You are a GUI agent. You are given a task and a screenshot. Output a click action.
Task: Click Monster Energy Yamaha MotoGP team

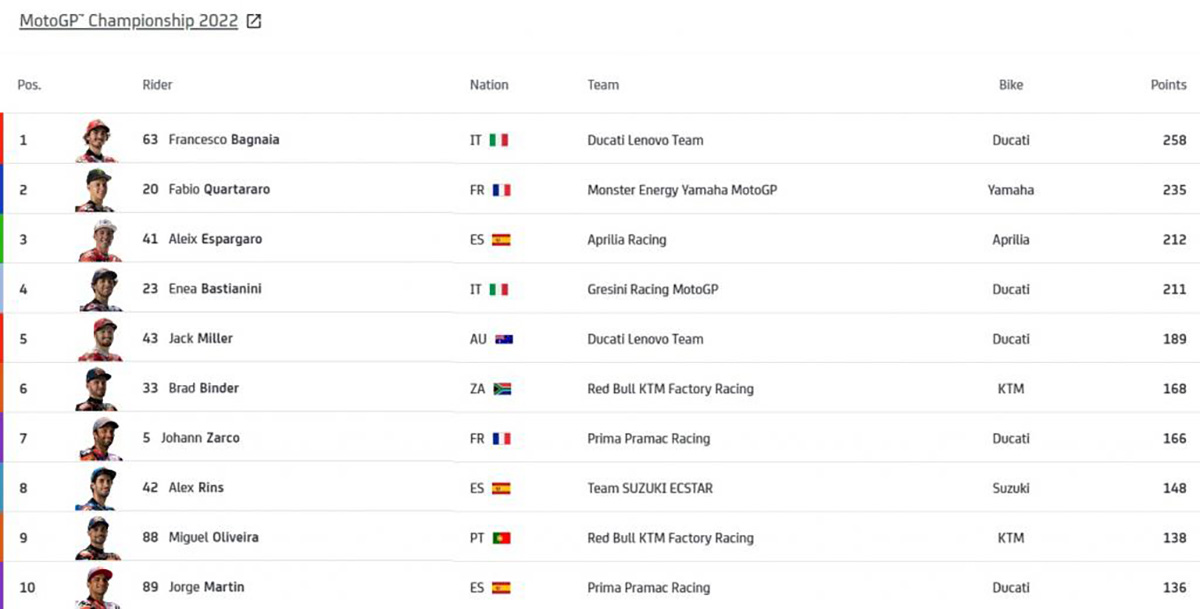coord(682,190)
